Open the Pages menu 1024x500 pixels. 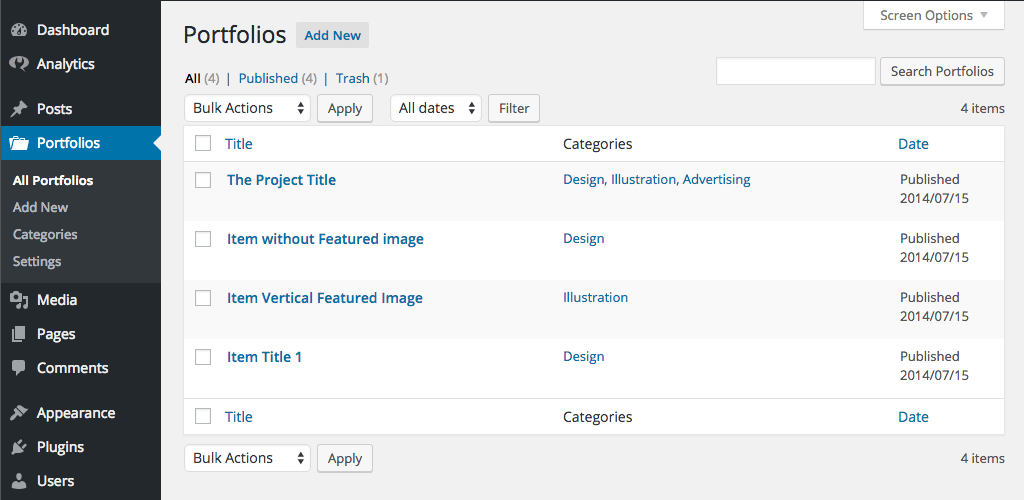point(56,334)
